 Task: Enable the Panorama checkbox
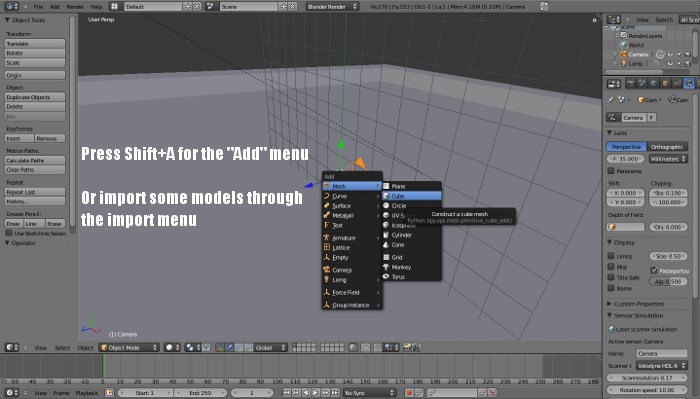point(611,171)
